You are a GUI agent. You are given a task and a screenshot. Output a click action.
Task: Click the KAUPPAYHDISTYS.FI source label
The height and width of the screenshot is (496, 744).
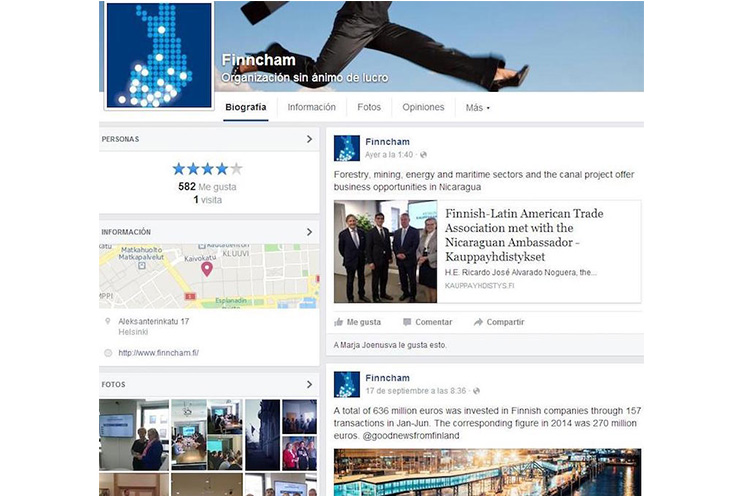[479, 286]
